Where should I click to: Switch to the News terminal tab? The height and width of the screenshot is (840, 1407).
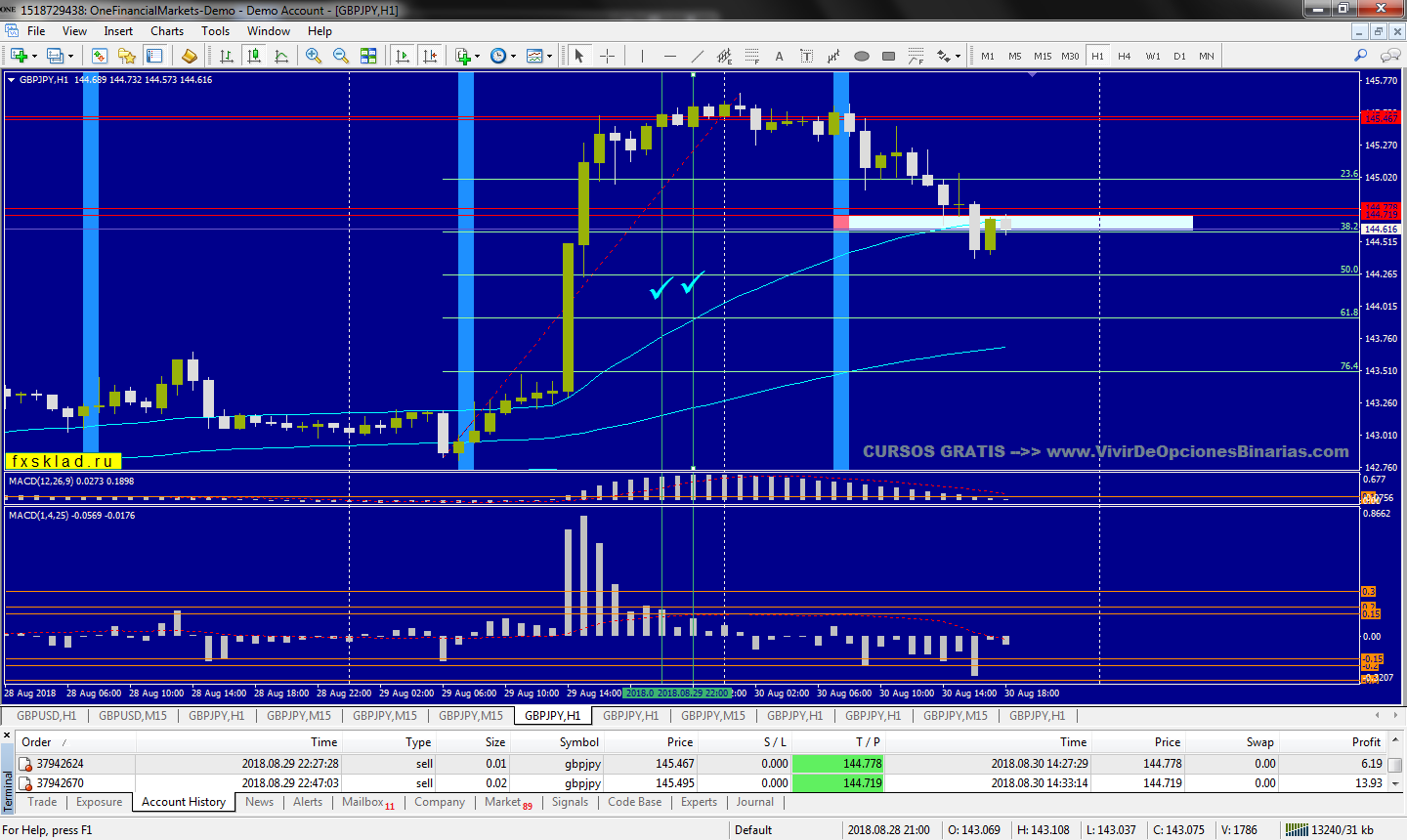[259, 802]
